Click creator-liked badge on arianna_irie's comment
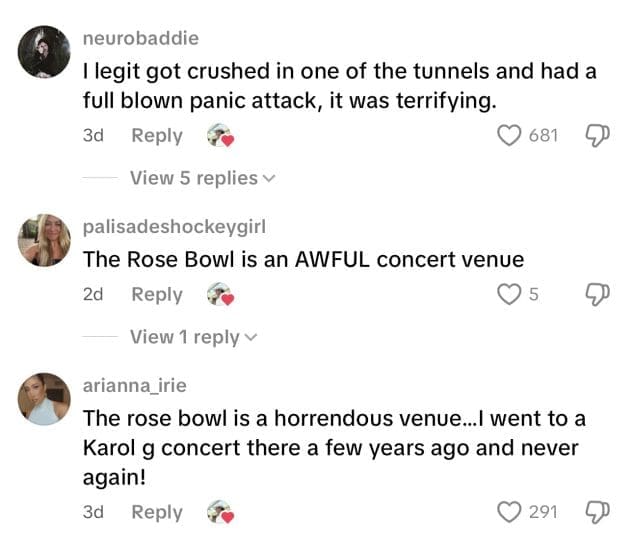 220,513
